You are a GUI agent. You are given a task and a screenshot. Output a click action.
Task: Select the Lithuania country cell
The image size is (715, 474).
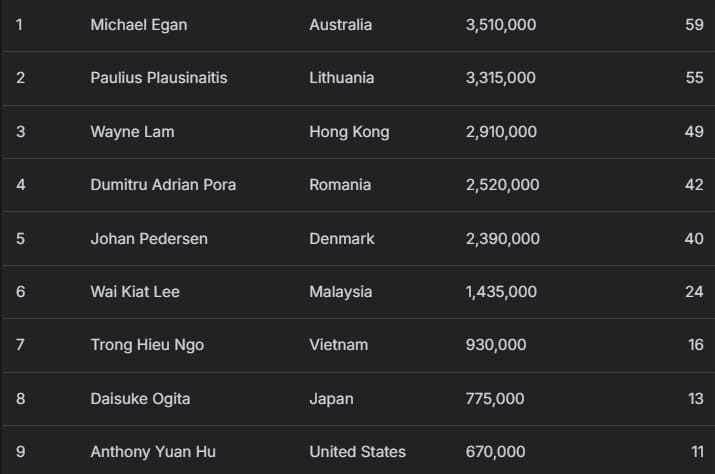341,78
